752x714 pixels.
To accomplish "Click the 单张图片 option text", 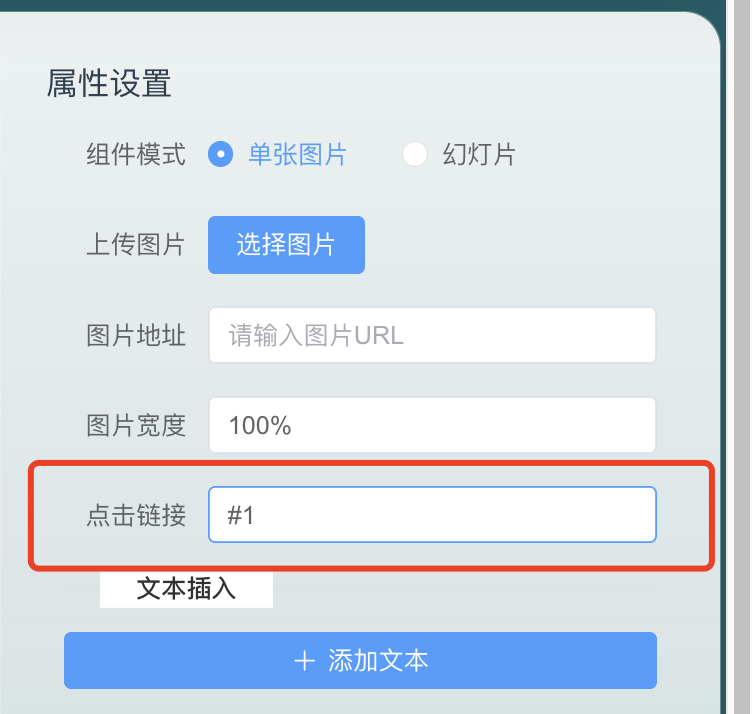I will click(x=297, y=155).
